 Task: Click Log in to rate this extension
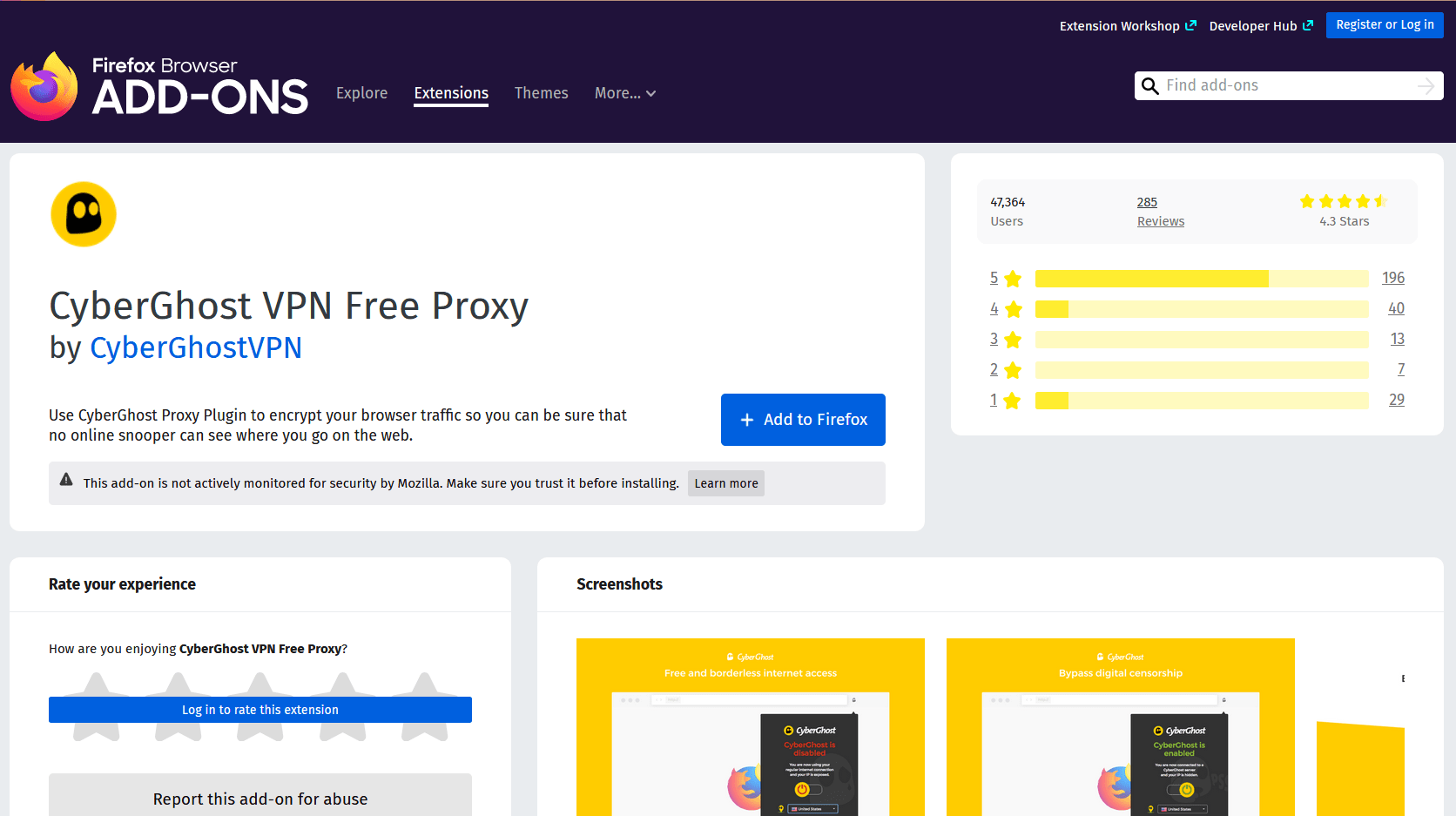[260, 710]
